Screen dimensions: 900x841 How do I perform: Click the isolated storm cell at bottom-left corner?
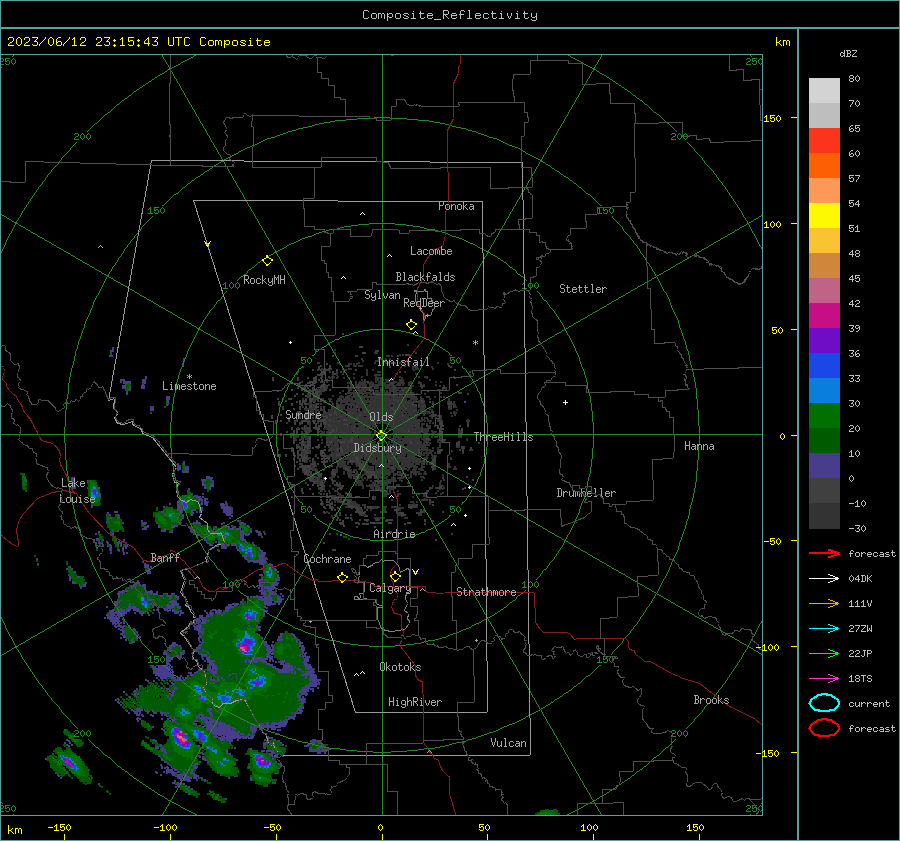tap(69, 763)
